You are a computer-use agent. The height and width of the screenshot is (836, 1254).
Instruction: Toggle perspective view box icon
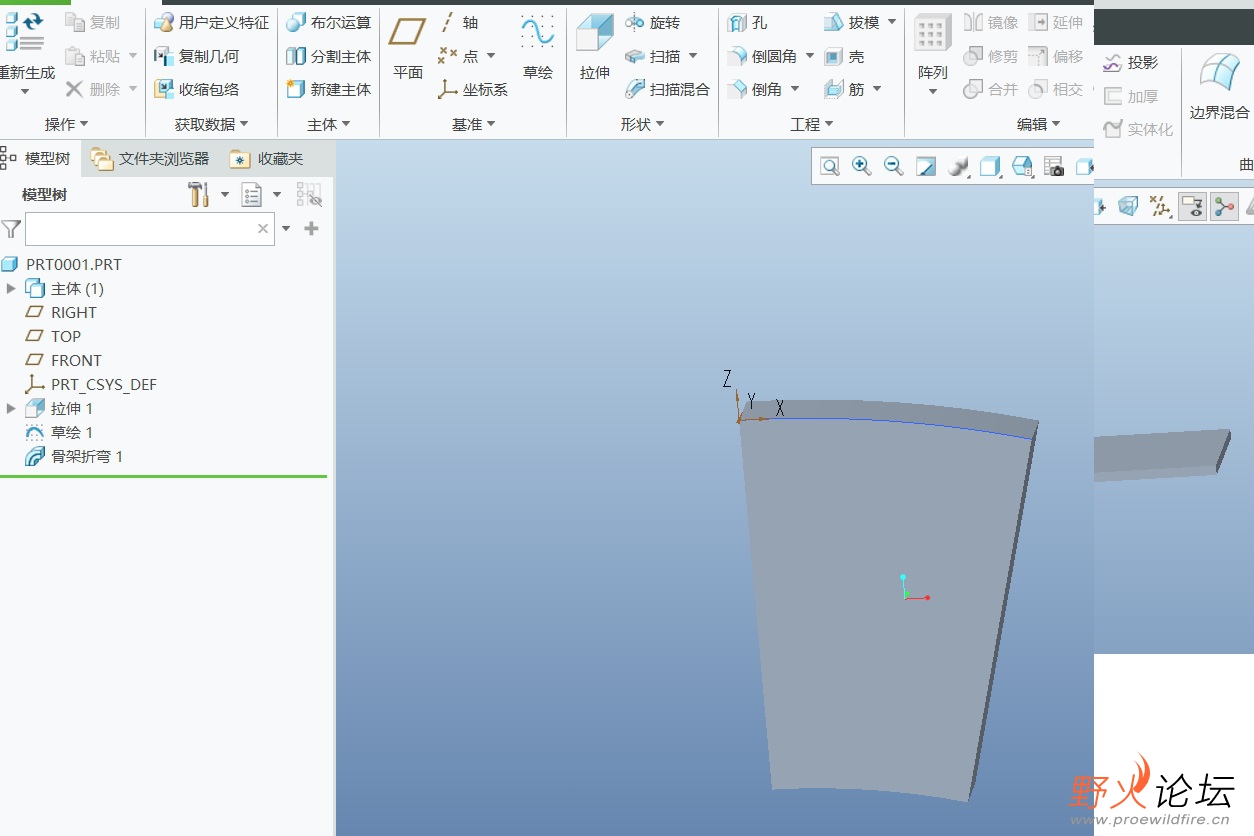[x=1128, y=207]
